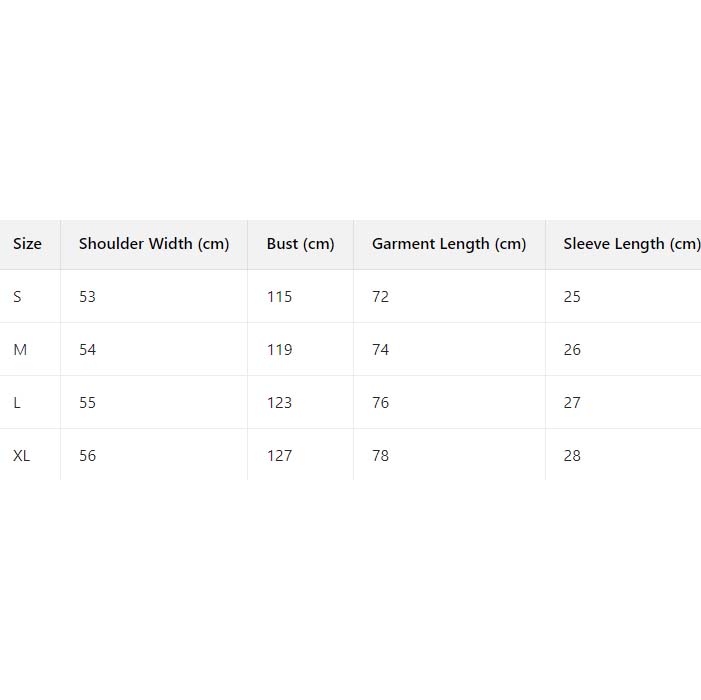Click the Garment Length (cm) header
This screenshot has height=700, width=701.
click(x=448, y=244)
